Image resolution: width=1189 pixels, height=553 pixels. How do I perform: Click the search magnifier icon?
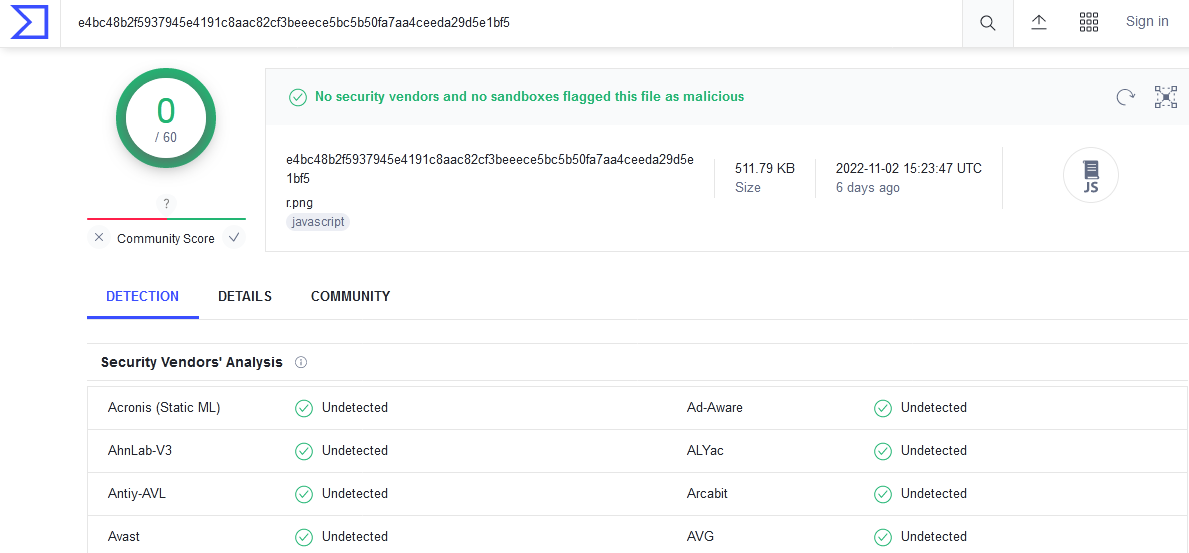[x=987, y=23]
